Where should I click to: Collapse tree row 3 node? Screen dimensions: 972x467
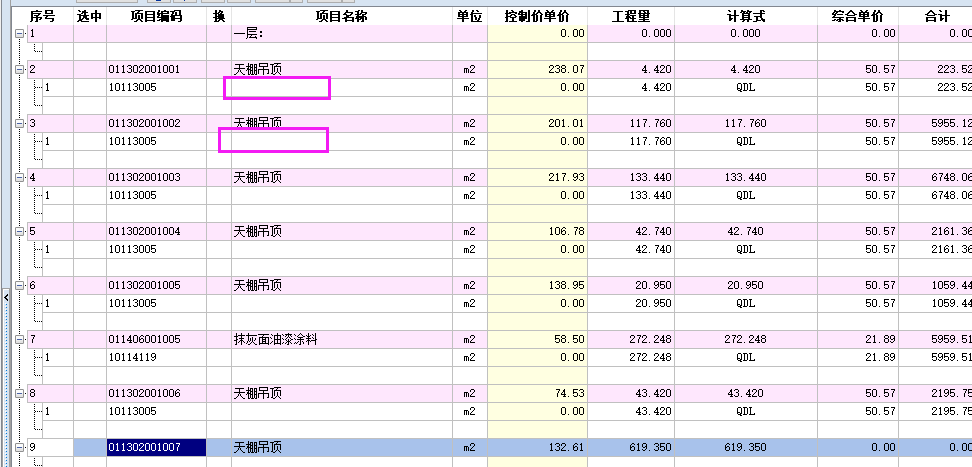(x=20, y=124)
